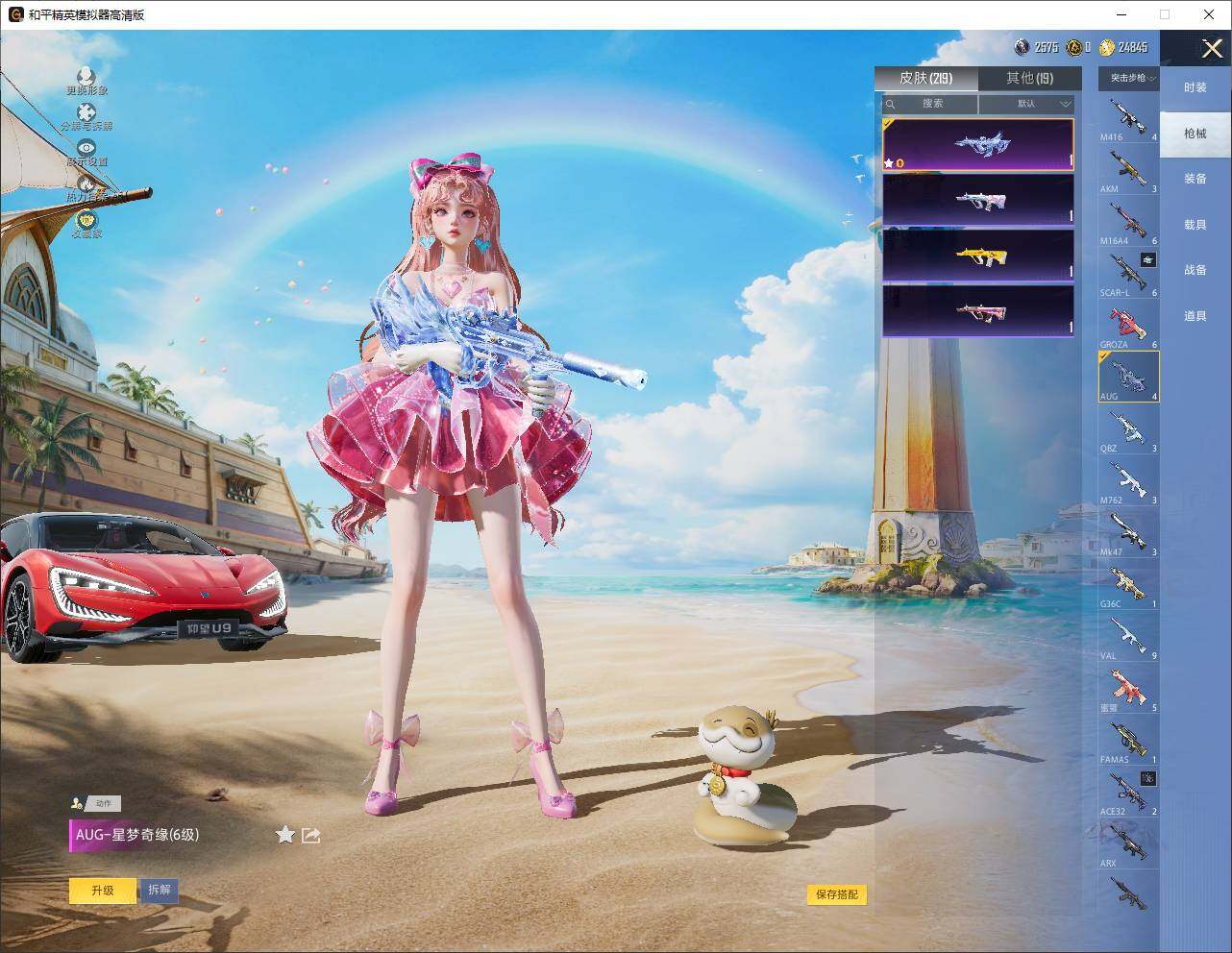Open the 枪械 category tab
The image size is (1232, 953).
(1195, 134)
